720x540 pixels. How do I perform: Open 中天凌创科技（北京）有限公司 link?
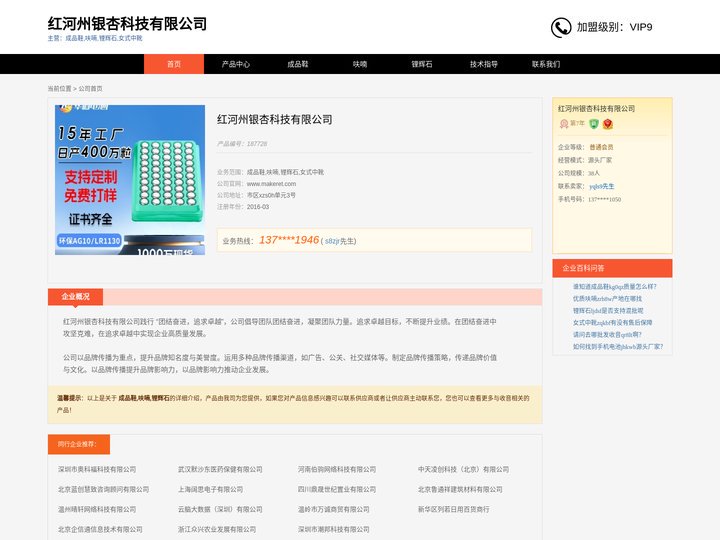[x=463, y=469]
